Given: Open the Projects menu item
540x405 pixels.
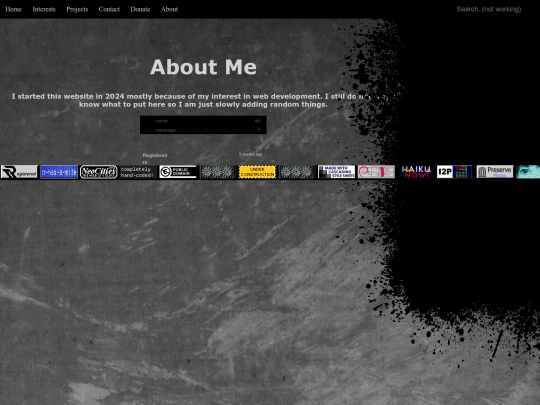Looking at the screenshot, I should tap(77, 9).
